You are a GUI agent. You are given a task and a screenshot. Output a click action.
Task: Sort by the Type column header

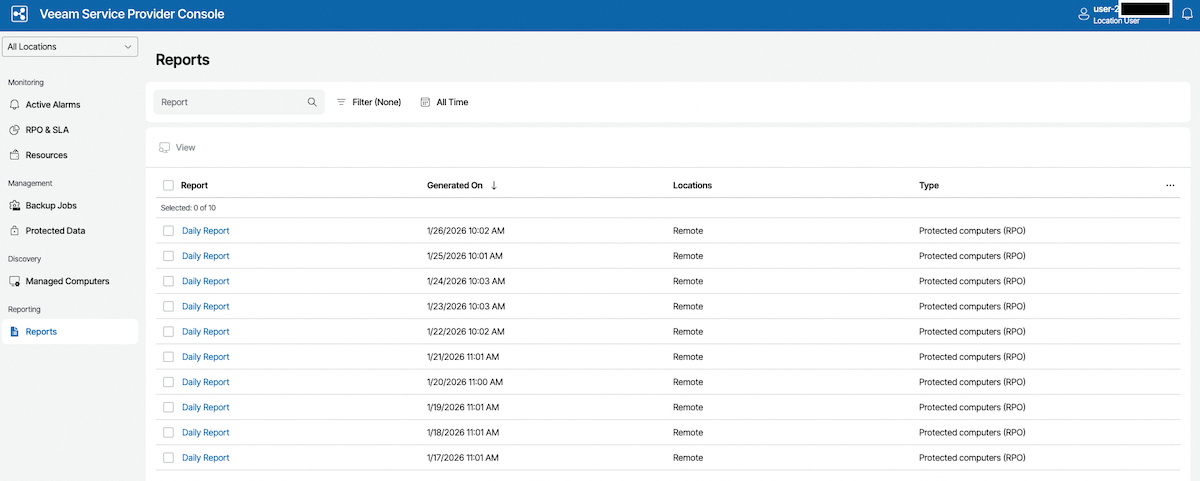[x=929, y=185]
